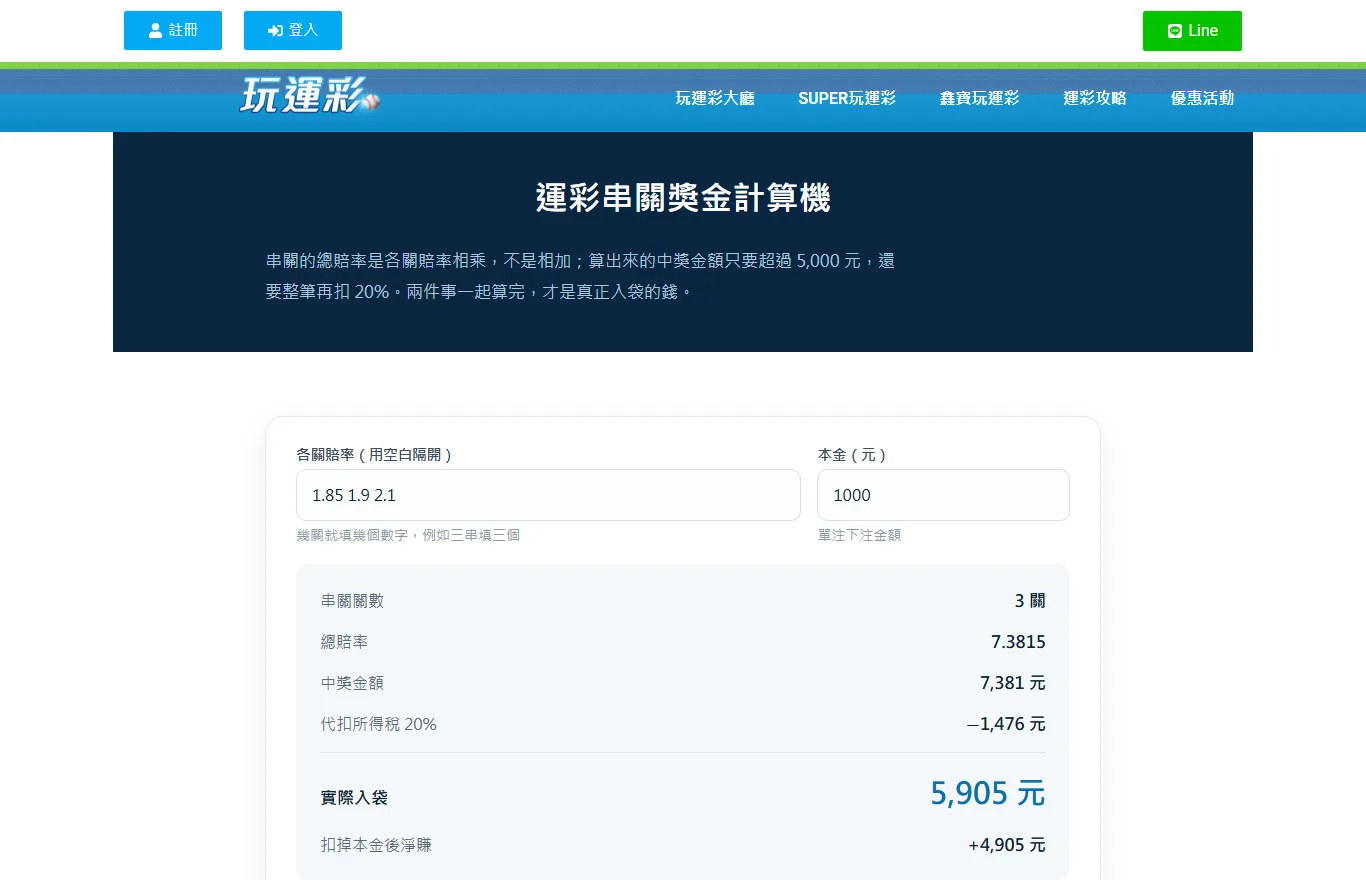Click the 登入 login button
Screen dimensions: 1366x880
pyautogui.click(x=293, y=30)
